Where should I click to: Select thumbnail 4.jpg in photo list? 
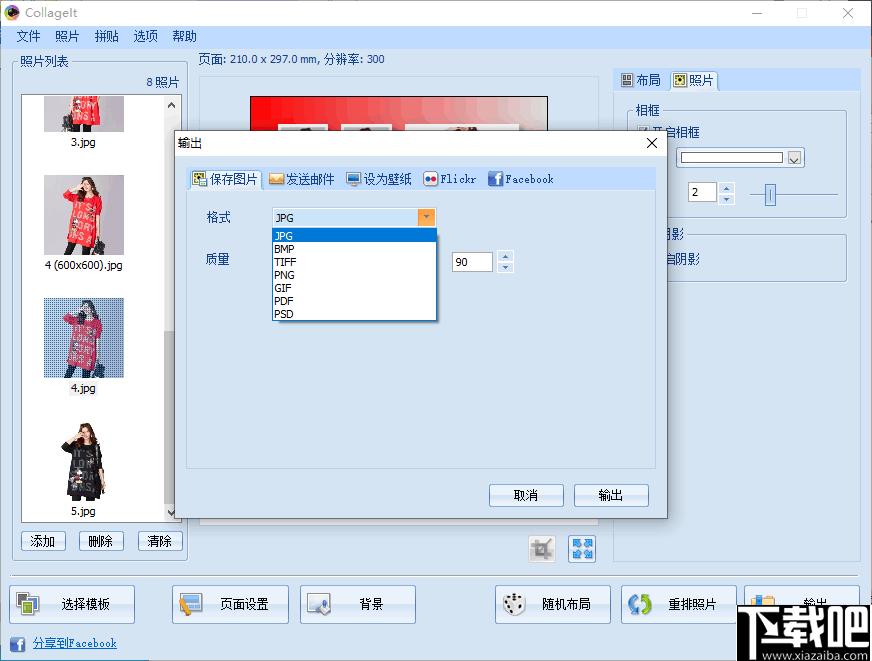[x=84, y=338]
